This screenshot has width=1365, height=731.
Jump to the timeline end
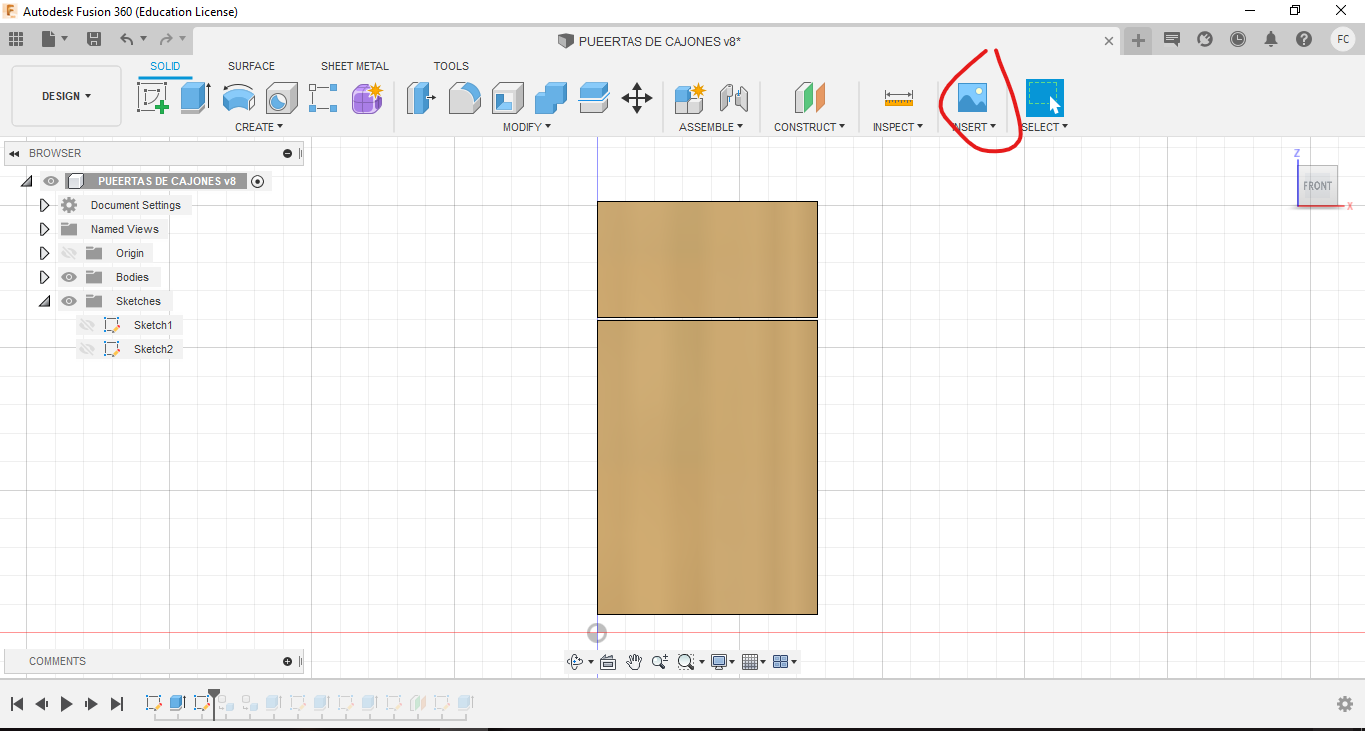117,704
